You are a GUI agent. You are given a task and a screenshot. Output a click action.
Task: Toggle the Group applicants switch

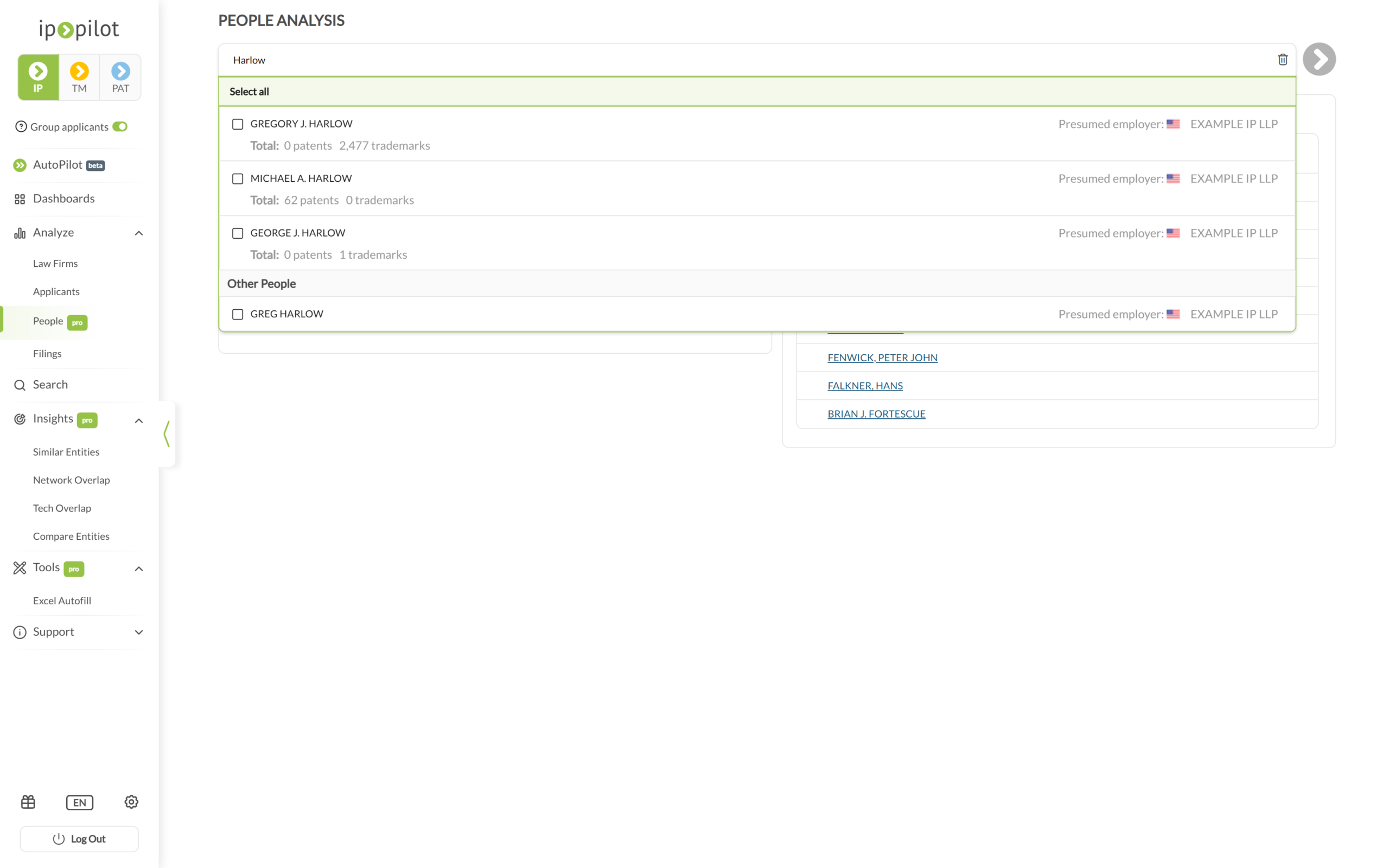pos(120,126)
